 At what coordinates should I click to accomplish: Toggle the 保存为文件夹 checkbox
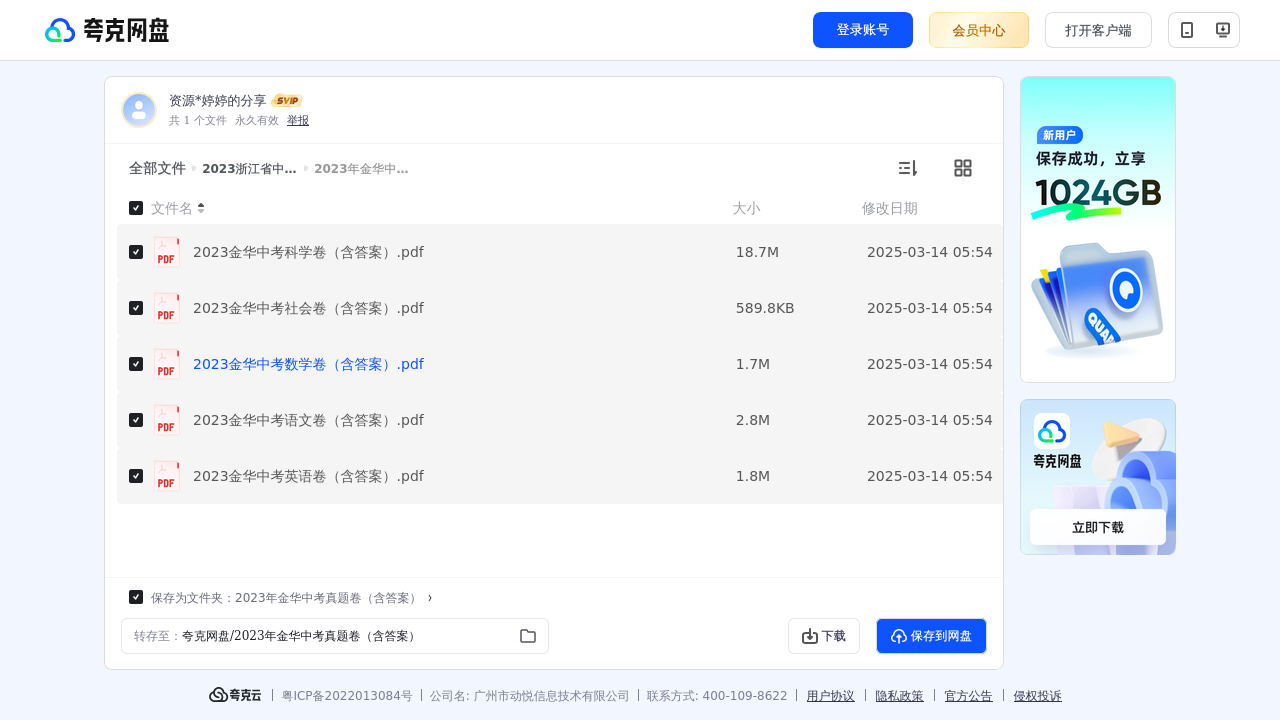[x=136, y=597]
